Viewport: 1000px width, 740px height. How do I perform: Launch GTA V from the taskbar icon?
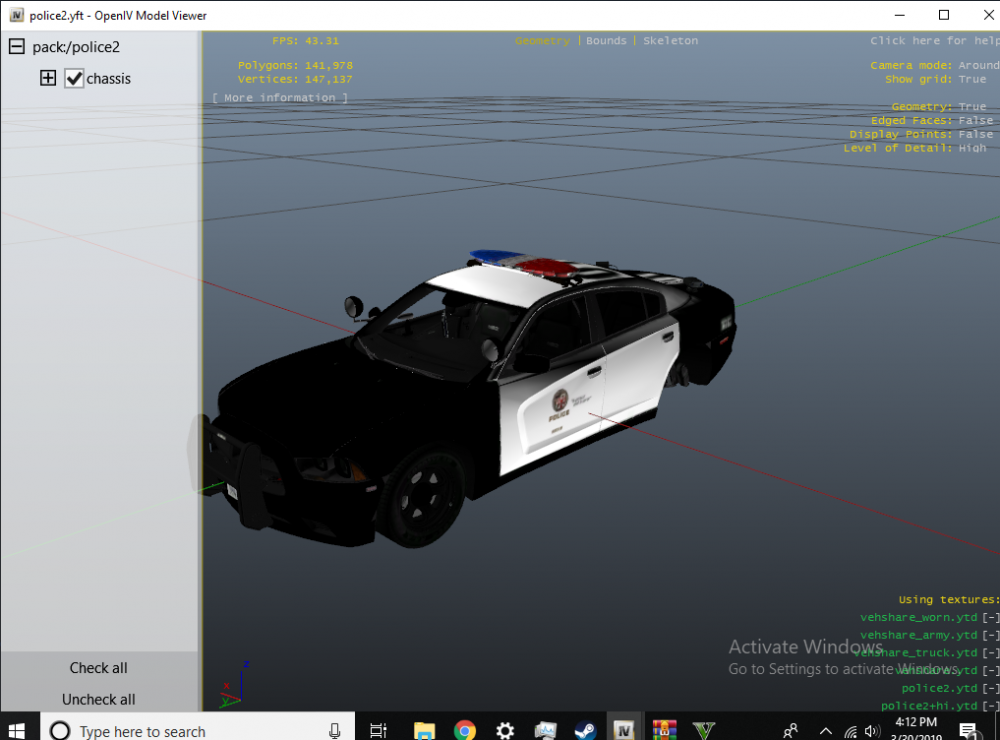tap(706, 731)
